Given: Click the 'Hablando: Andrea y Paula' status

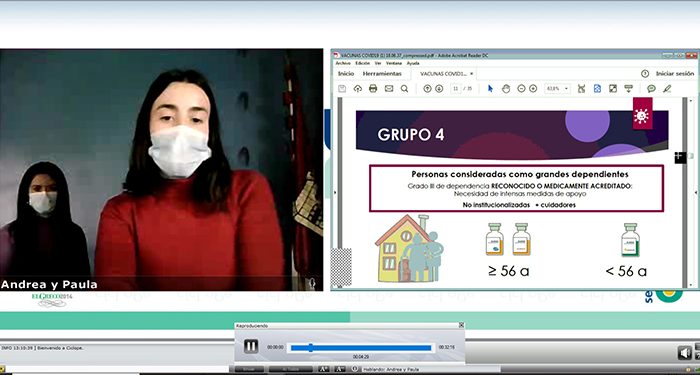Looking at the screenshot, I should (x=391, y=370).
